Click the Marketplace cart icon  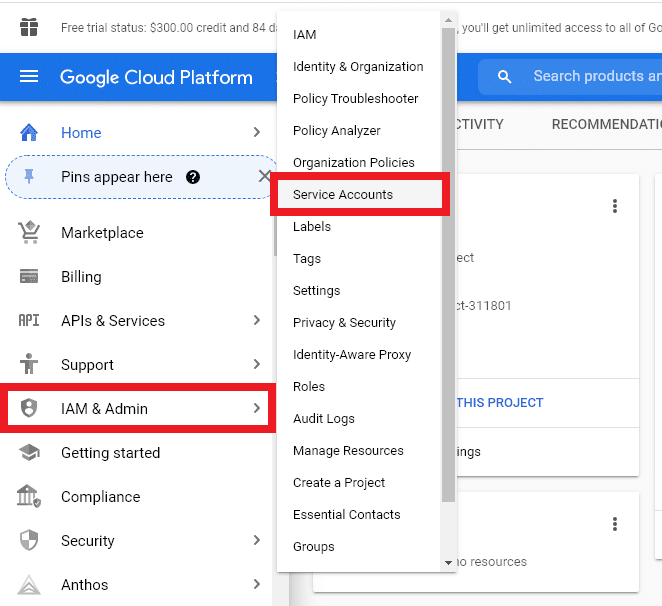tap(29, 232)
